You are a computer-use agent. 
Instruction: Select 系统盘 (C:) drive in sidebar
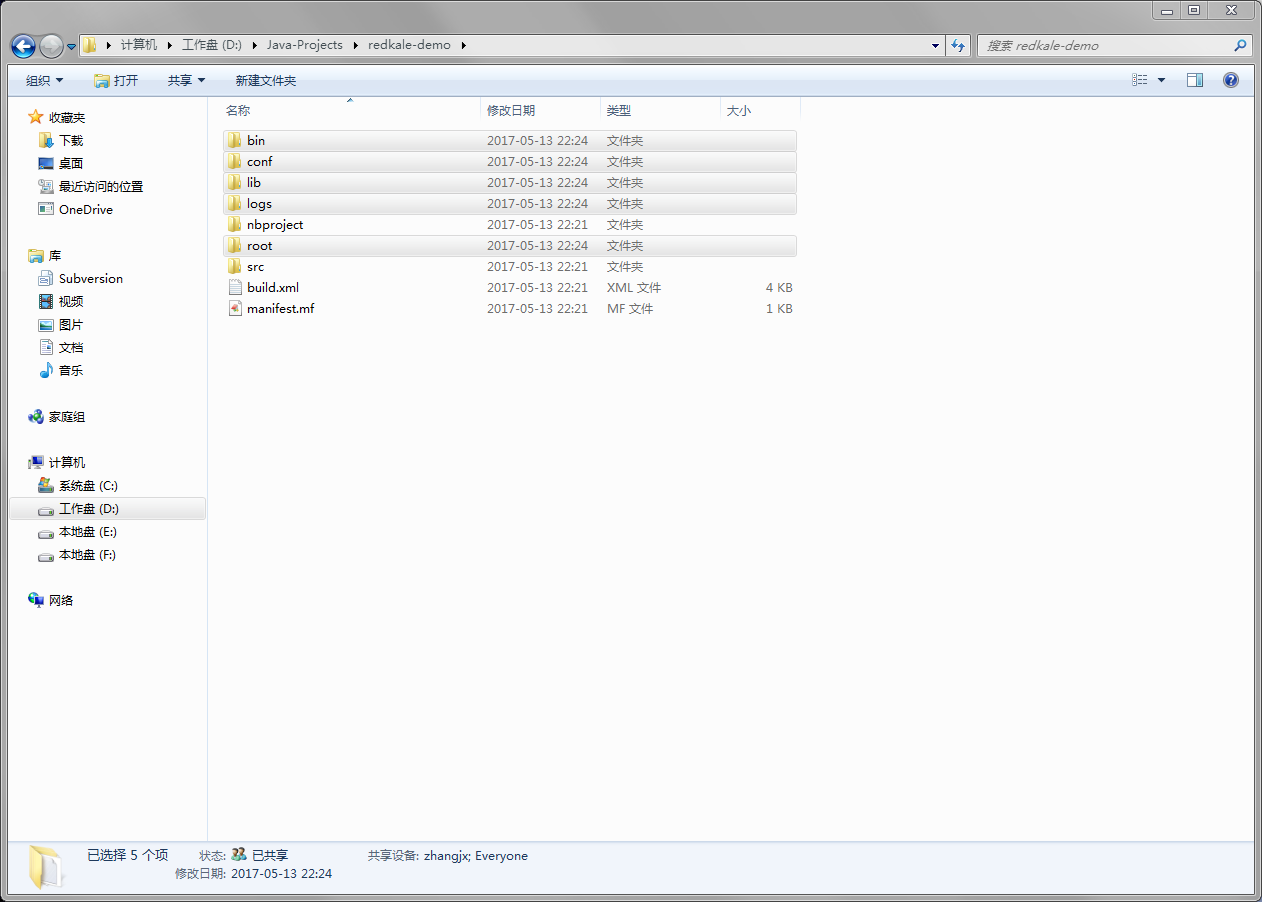(x=88, y=486)
